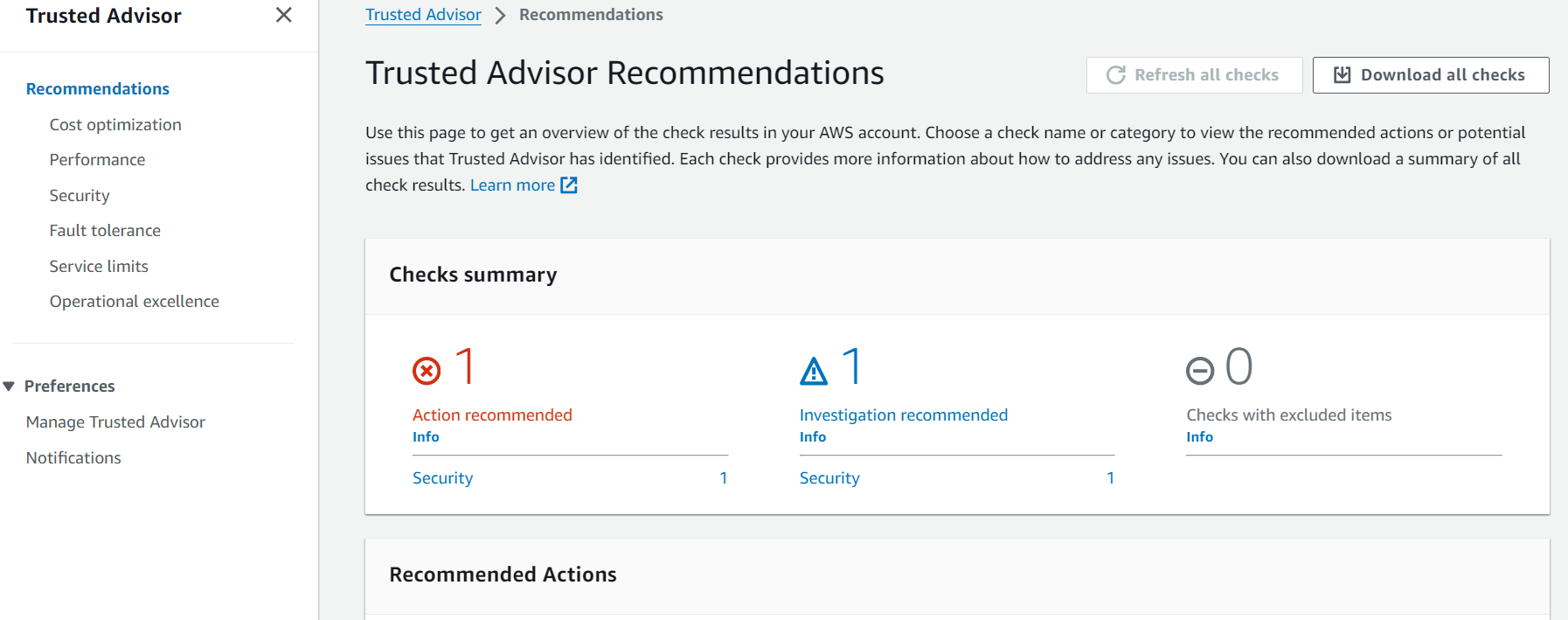Open the Learn more link

point(512,185)
